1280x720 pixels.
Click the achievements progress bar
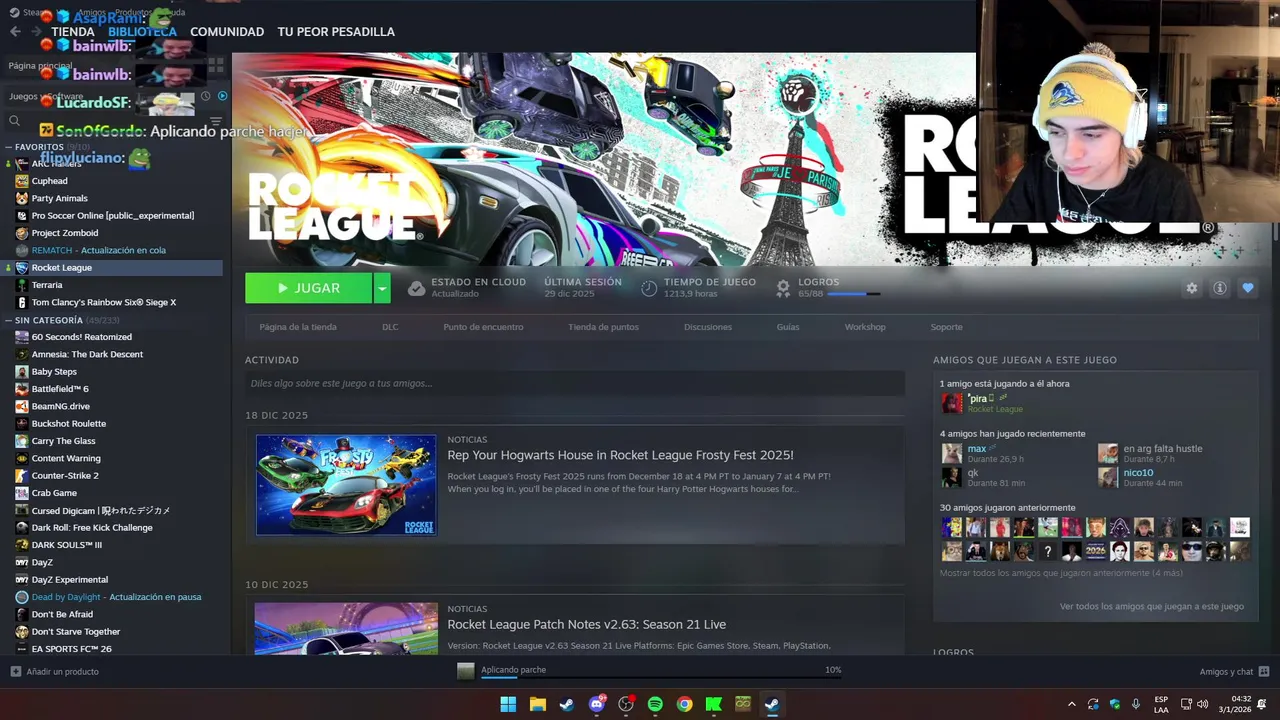pyautogui.click(x=853, y=294)
